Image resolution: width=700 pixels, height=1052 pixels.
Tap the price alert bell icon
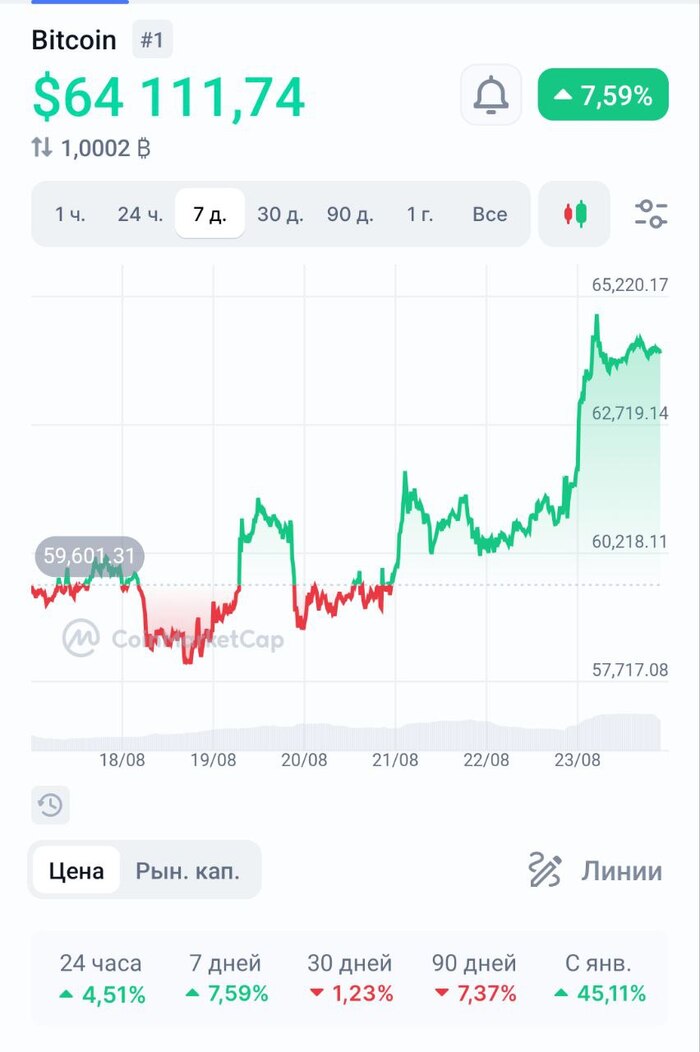491,95
